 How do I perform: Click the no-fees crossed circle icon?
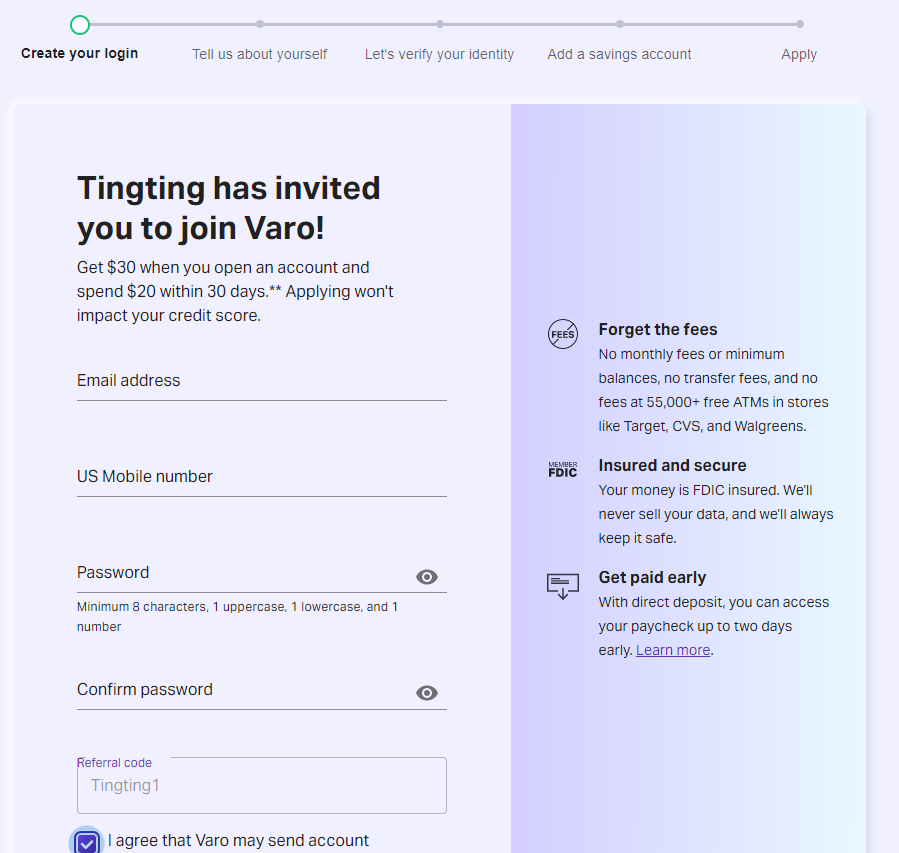pos(562,334)
